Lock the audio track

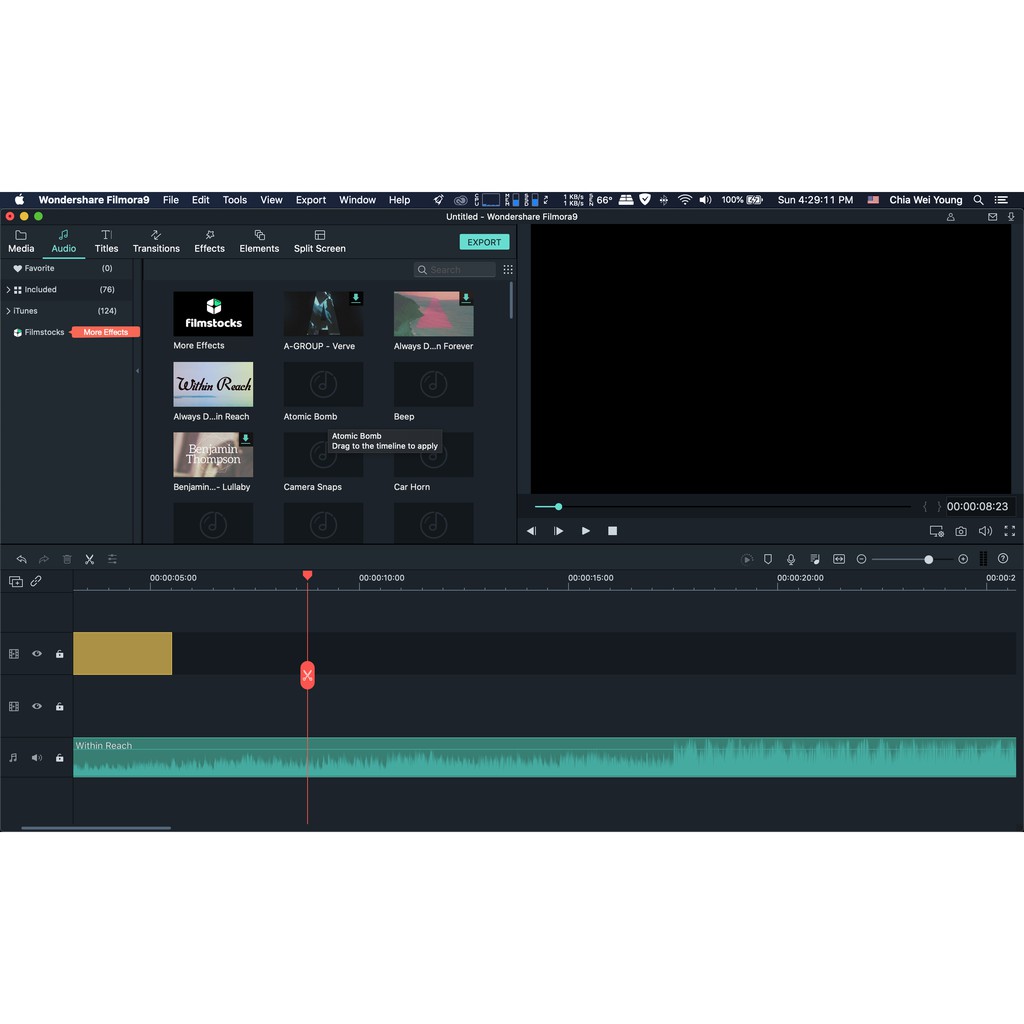(x=60, y=758)
